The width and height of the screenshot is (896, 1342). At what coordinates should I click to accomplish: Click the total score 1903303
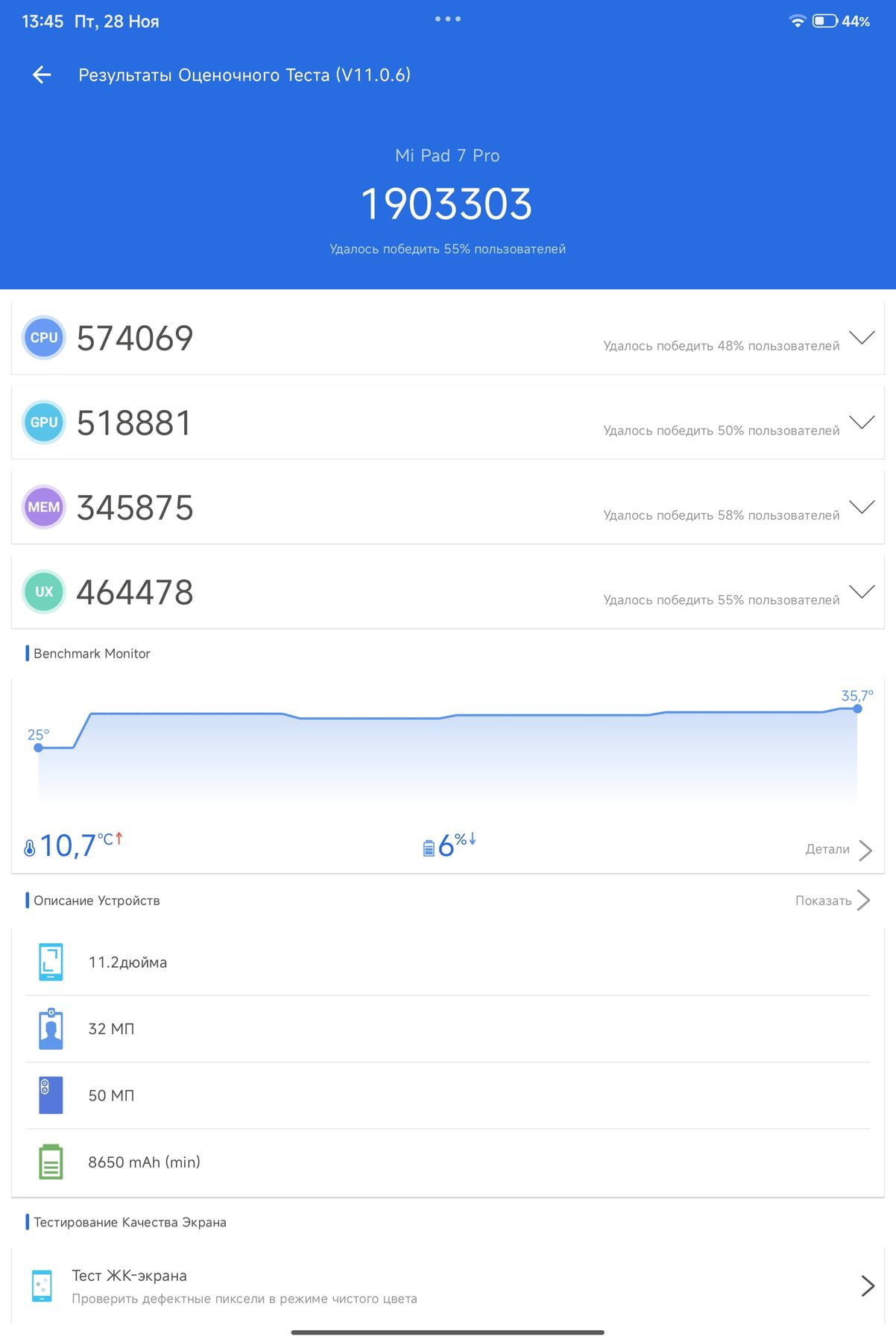coord(447,204)
